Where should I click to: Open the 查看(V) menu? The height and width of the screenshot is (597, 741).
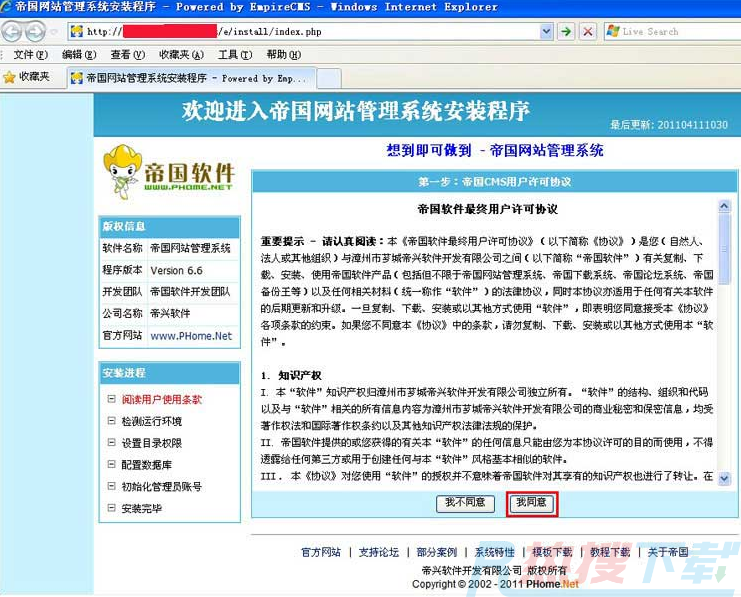tap(128, 55)
